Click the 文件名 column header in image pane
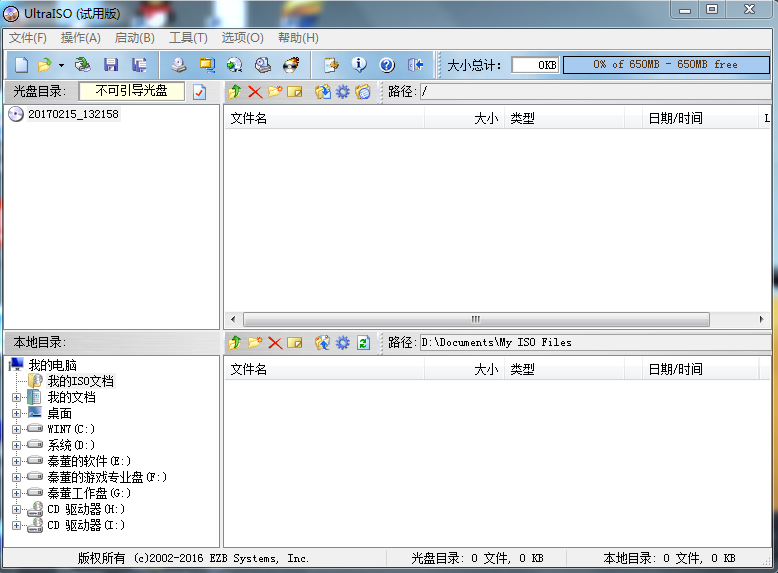The height and width of the screenshot is (573, 778). (x=249, y=118)
